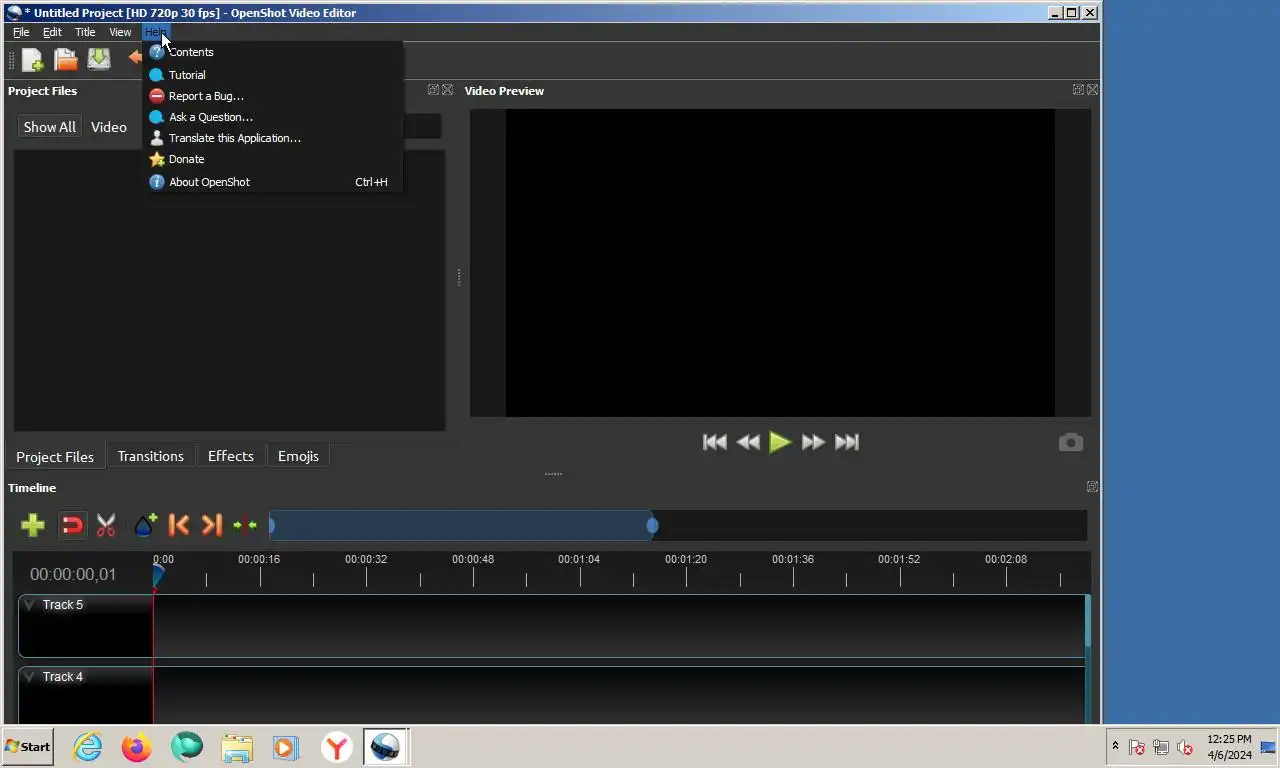
Task: Click the Fast Forward playback button
Action: click(814, 442)
